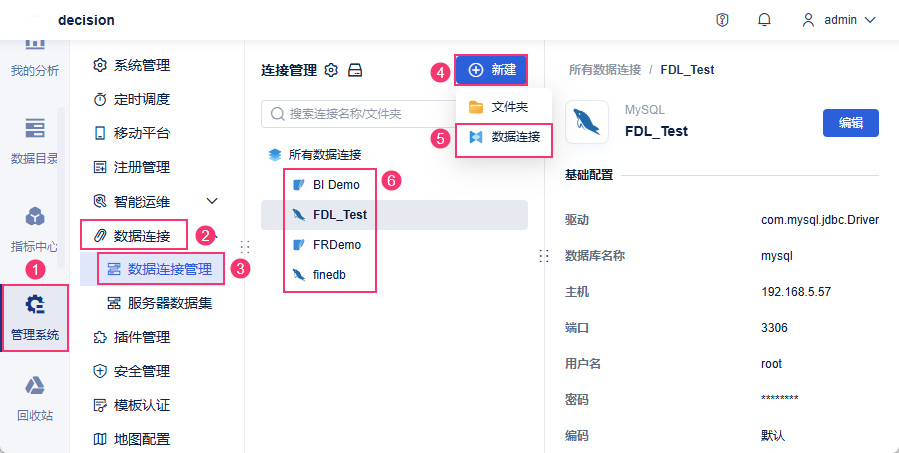Screen dimensions: 899x453
Task: Open 指标中心 sidebar icon
Action: coord(35,229)
